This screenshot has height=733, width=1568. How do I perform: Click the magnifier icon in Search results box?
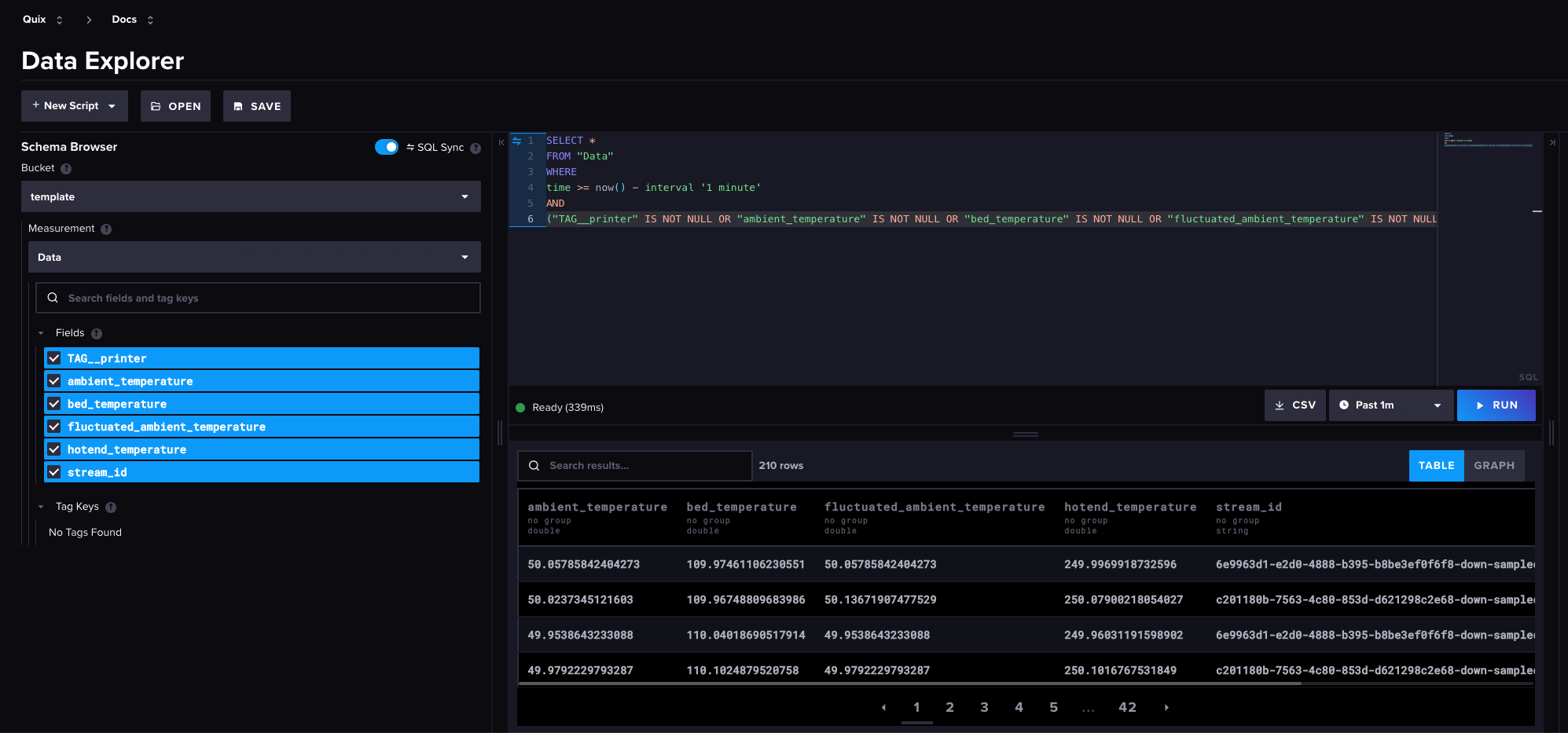coord(534,465)
